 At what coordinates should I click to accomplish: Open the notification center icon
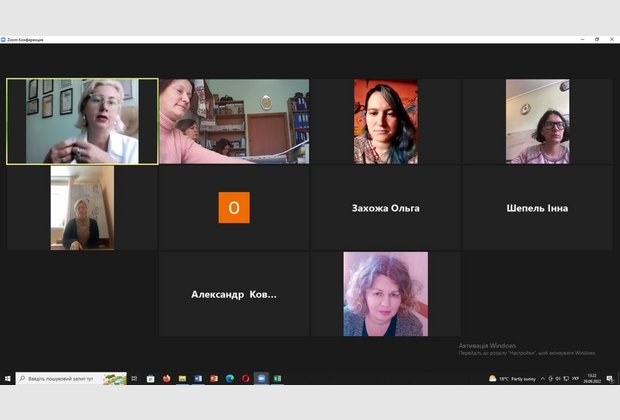click(x=610, y=379)
